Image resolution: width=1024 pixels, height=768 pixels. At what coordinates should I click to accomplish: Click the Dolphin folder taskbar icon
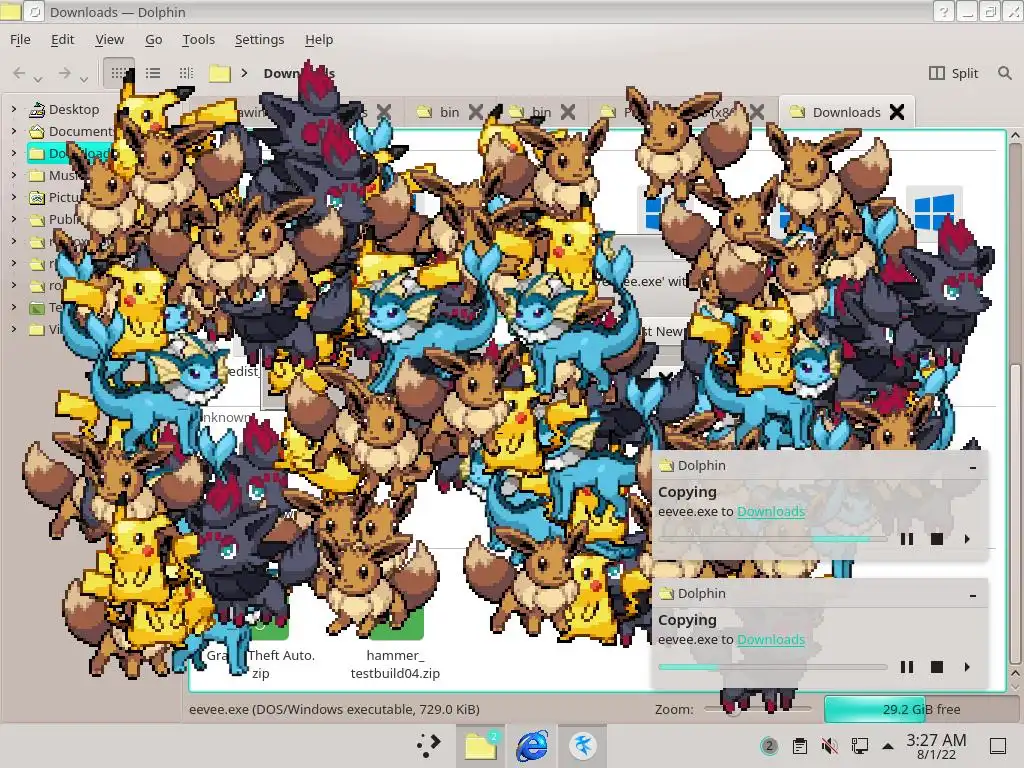(481, 745)
